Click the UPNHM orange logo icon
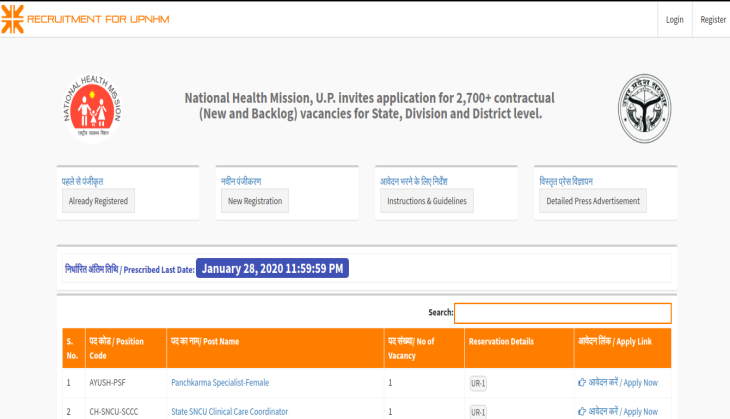The image size is (730, 419). [13, 19]
